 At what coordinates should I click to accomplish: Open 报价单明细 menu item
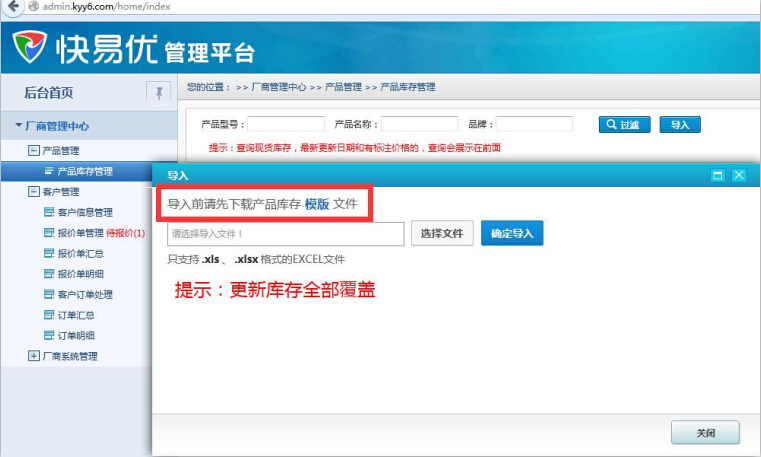tap(81, 274)
